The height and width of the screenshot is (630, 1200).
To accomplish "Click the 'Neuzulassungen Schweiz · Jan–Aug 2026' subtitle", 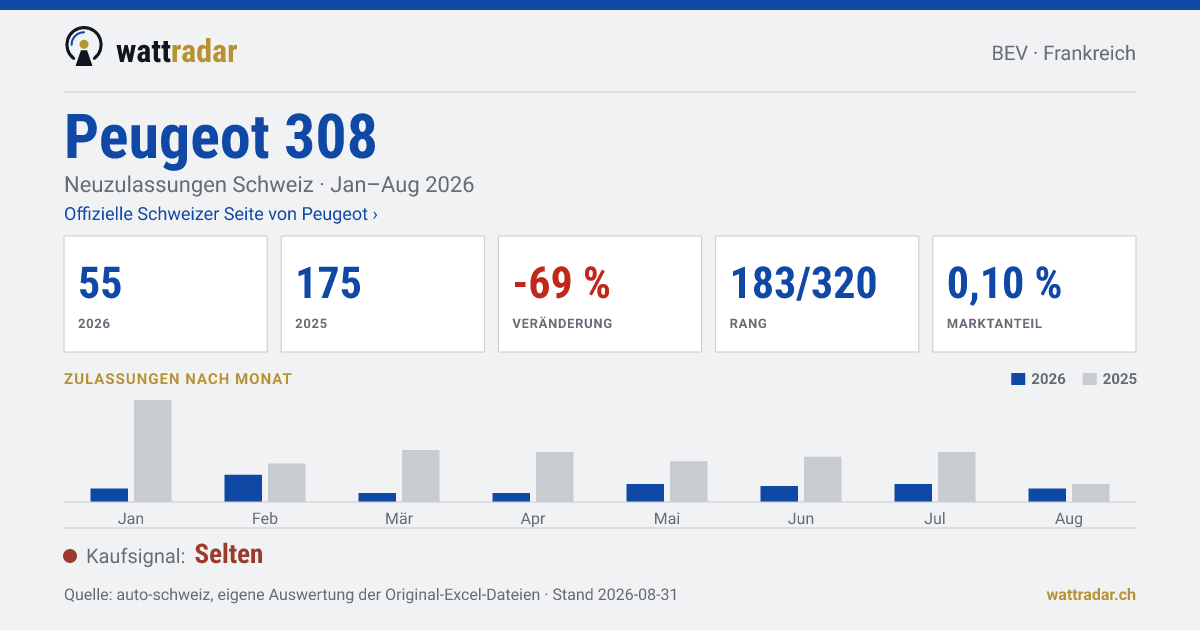I will pyautogui.click(x=269, y=185).
